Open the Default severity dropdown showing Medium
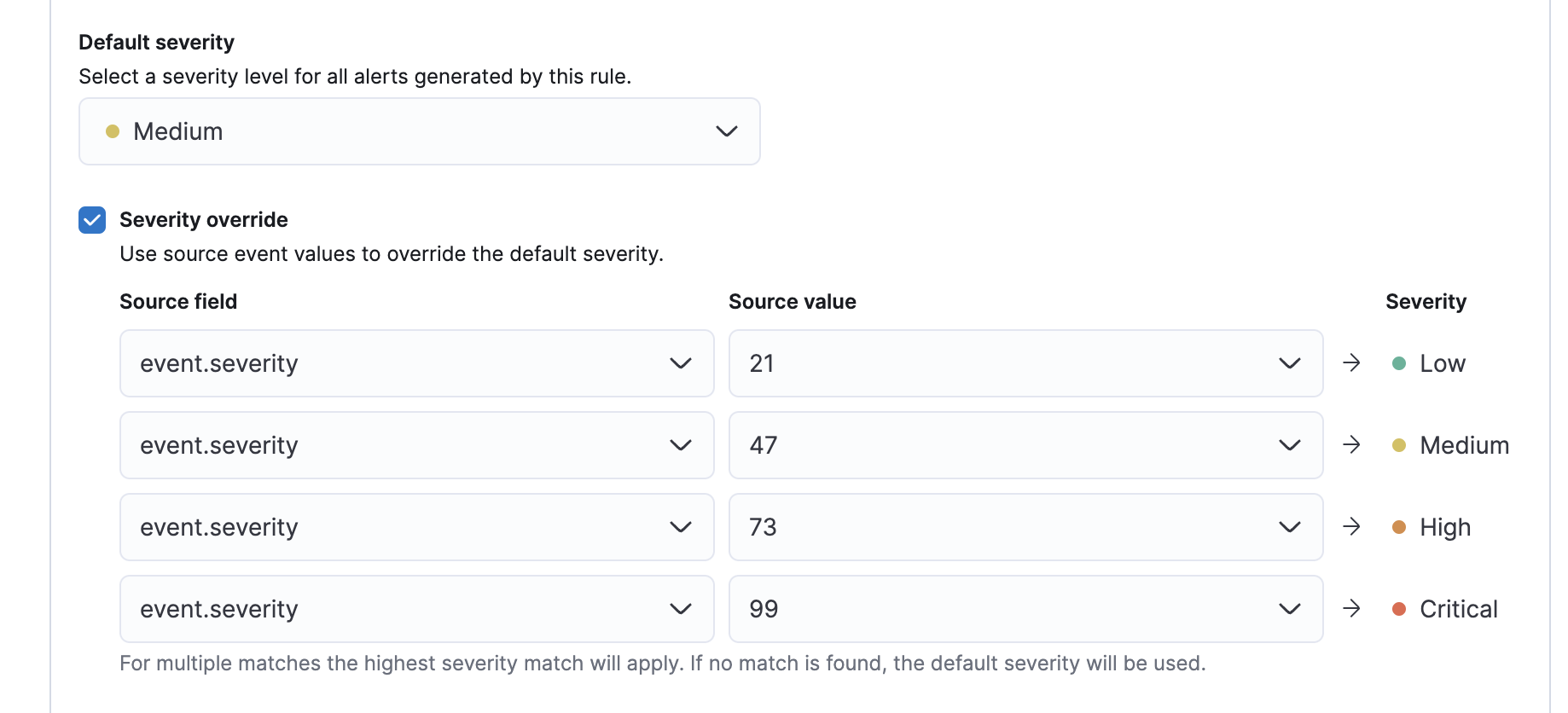The width and height of the screenshot is (1568, 713). coord(418,130)
